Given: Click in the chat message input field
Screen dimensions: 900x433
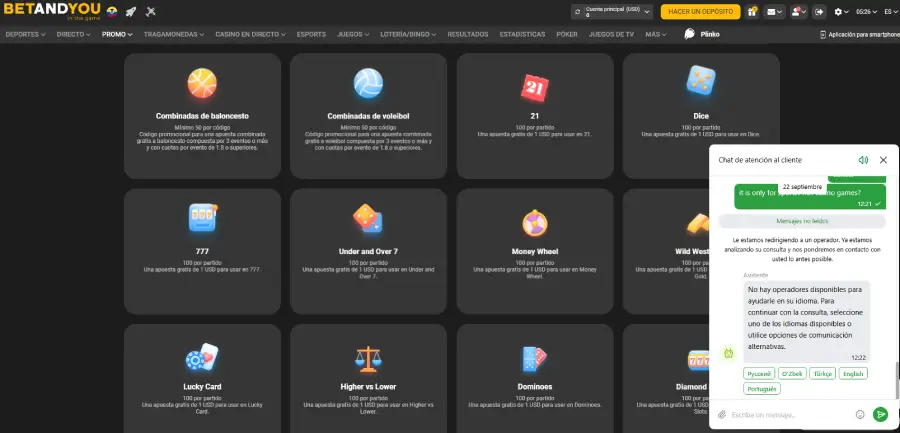Looking at the screenshot, I should pos(791,414).
